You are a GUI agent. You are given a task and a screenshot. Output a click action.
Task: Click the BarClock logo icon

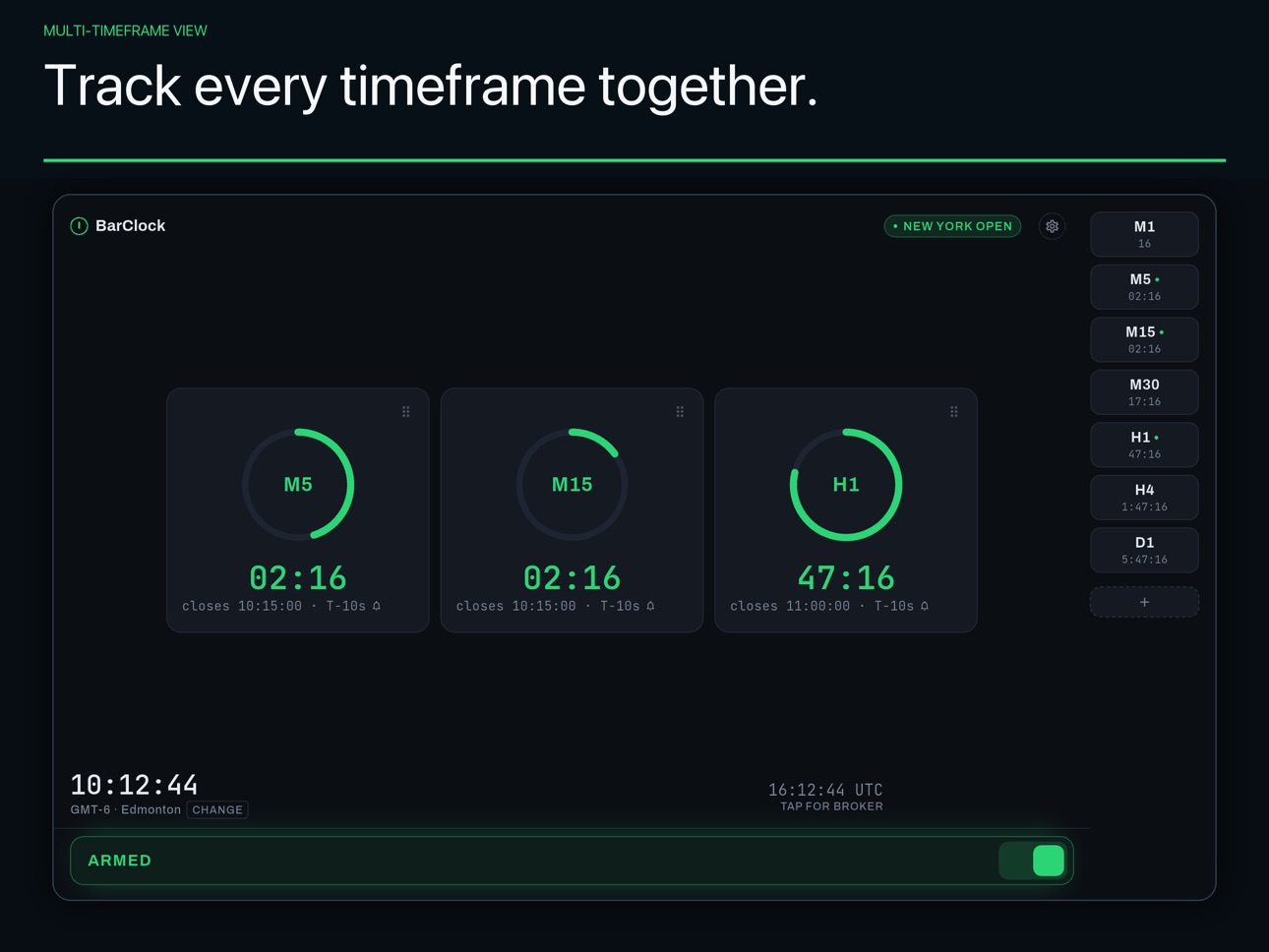click(x=80, y=226)
